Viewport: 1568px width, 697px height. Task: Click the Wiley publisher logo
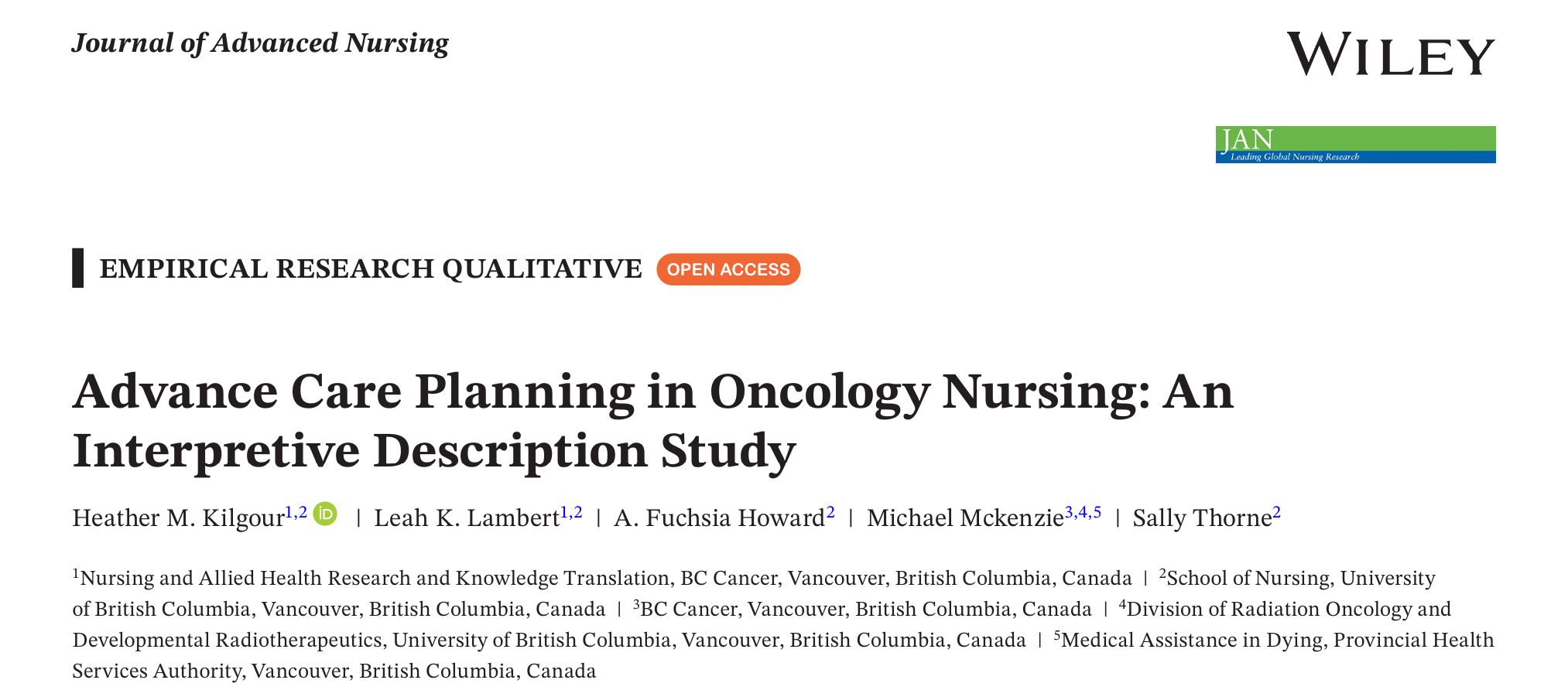(1390, 54)
